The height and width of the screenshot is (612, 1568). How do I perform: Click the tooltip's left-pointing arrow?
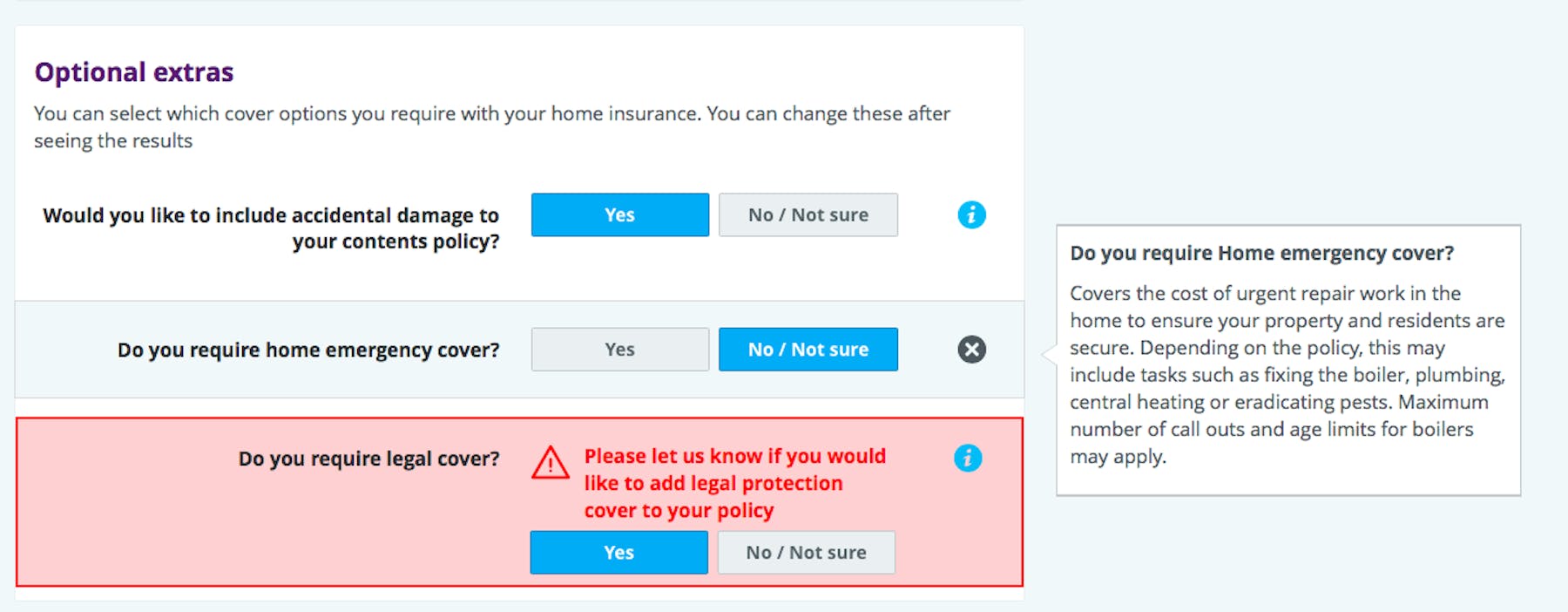click(1050, 354)
